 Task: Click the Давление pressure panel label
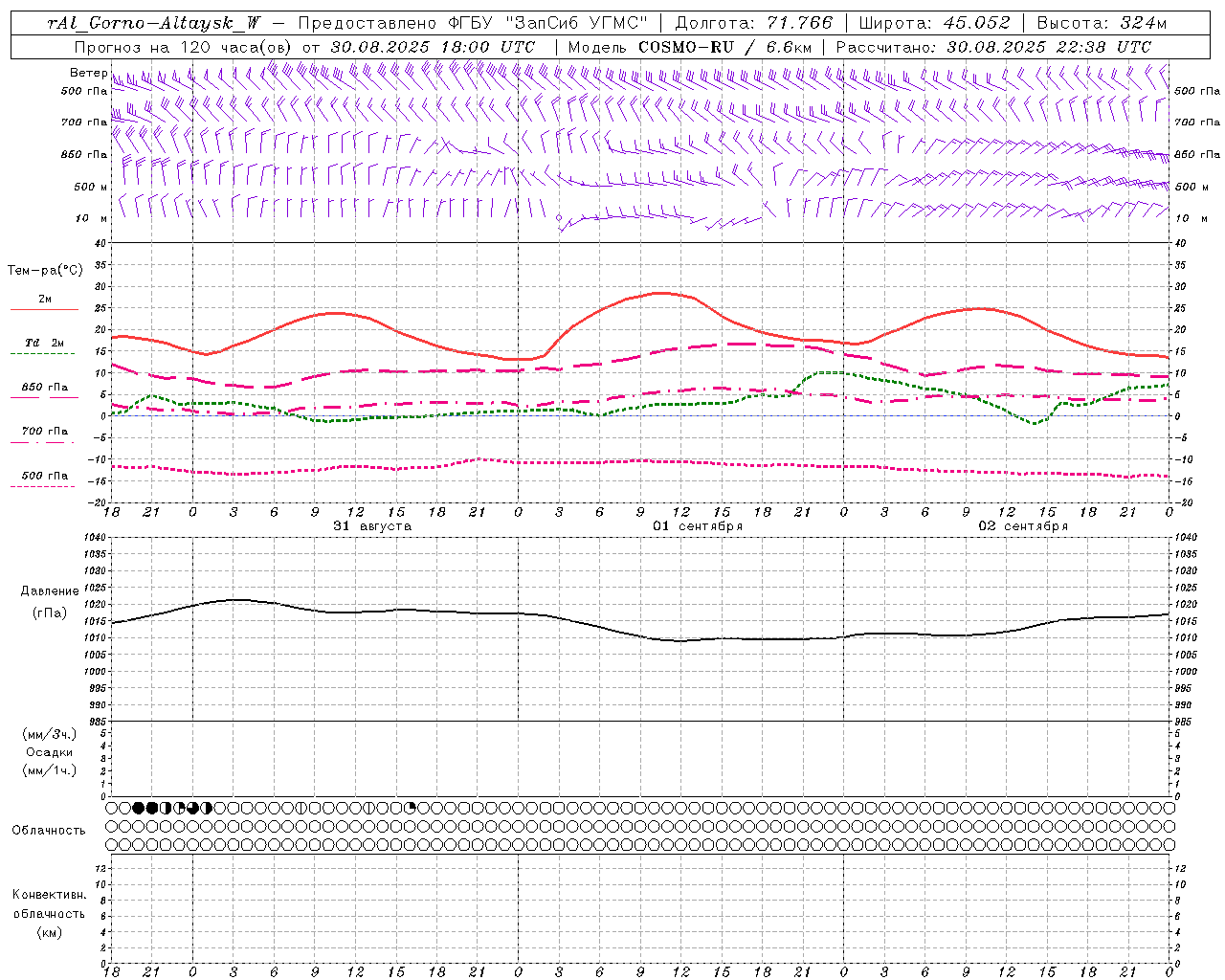pyautogui.click(x=50, y=591)
